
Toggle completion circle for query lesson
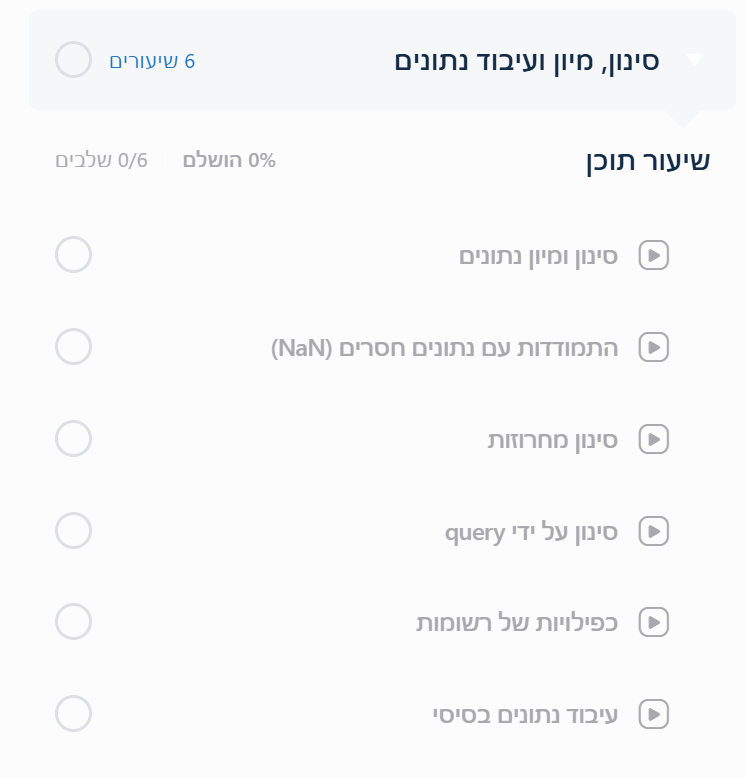pyautogui.click(x=73, y=531)
